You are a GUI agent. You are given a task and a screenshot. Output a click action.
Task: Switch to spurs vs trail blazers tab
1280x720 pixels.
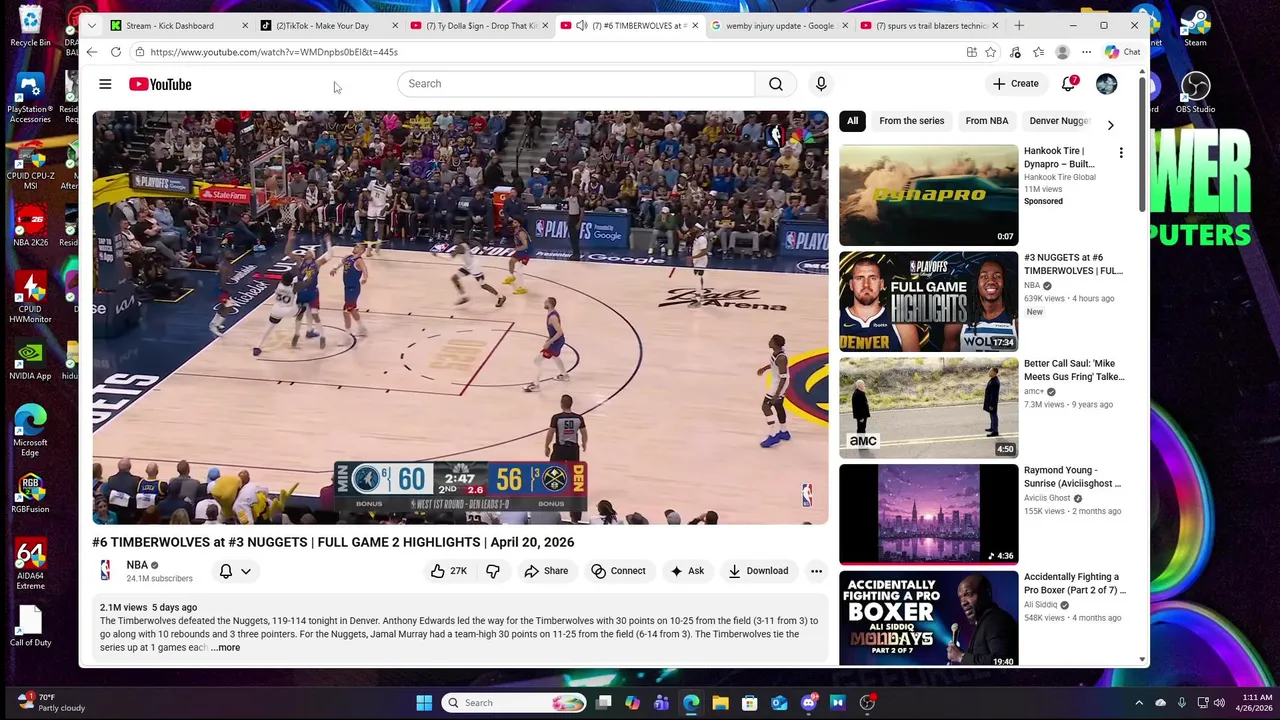[x=929, y=26]
